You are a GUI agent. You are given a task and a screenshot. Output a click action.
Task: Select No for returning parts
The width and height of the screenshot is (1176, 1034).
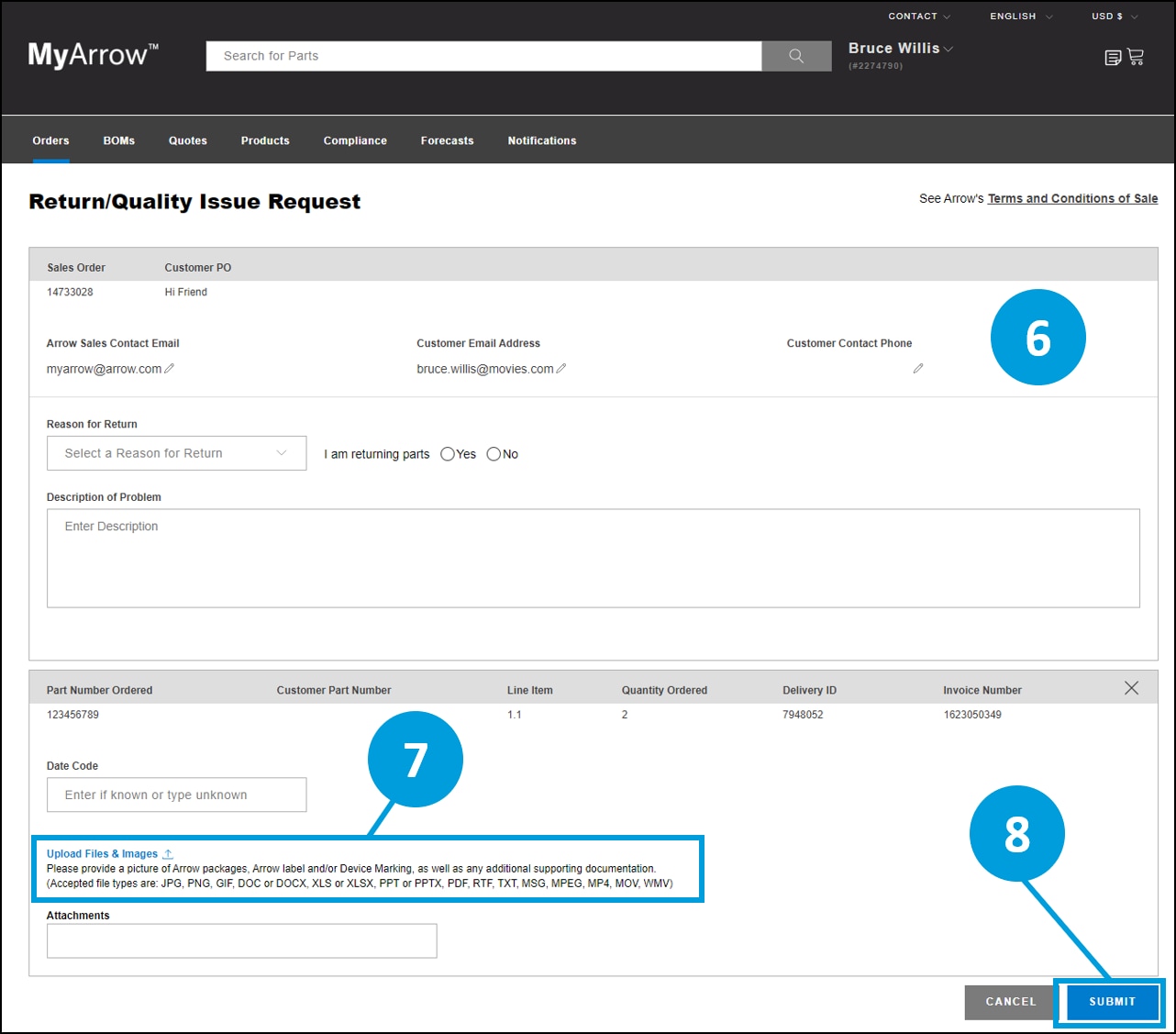click(x=494, y=453)
